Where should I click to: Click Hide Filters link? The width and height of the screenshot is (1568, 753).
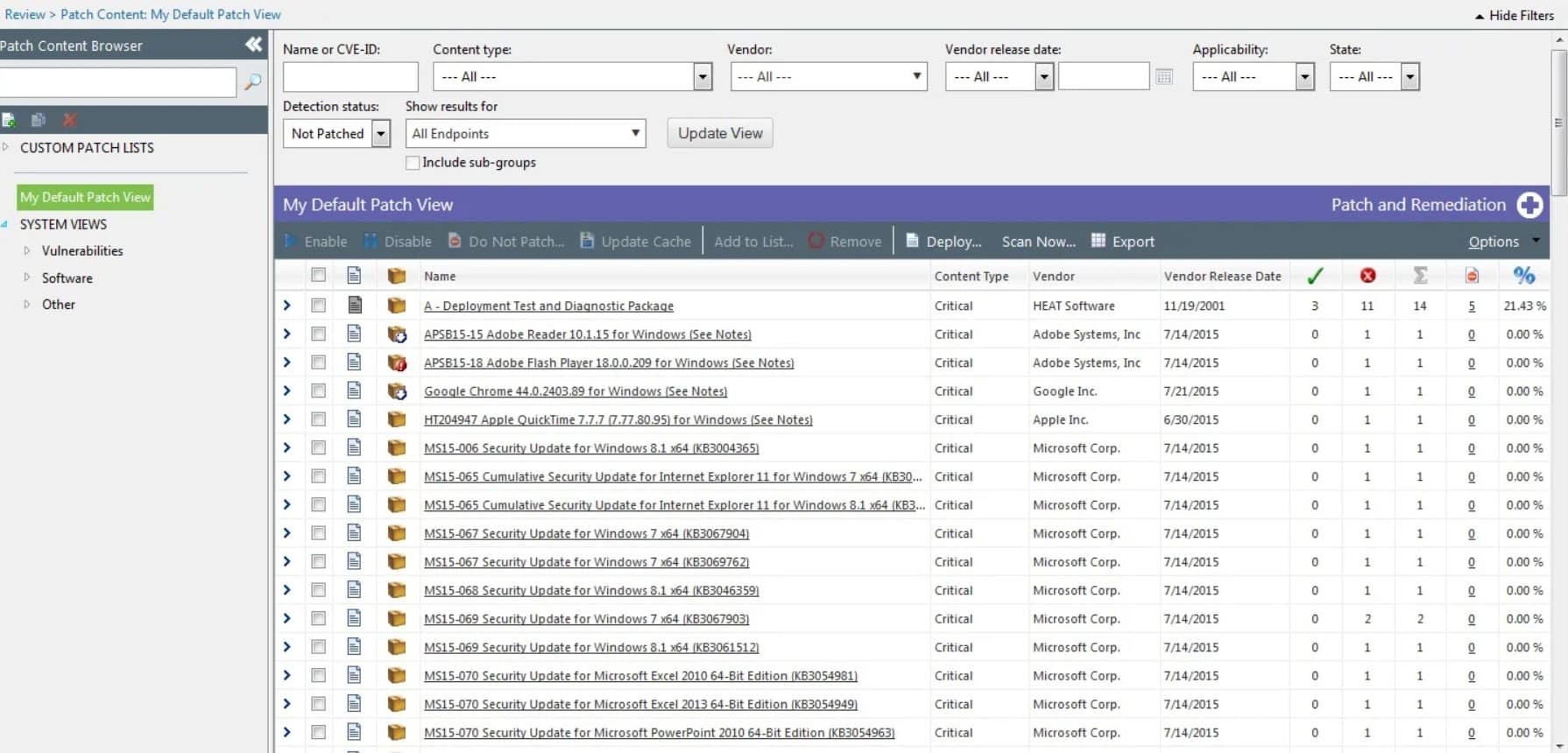1515,16
